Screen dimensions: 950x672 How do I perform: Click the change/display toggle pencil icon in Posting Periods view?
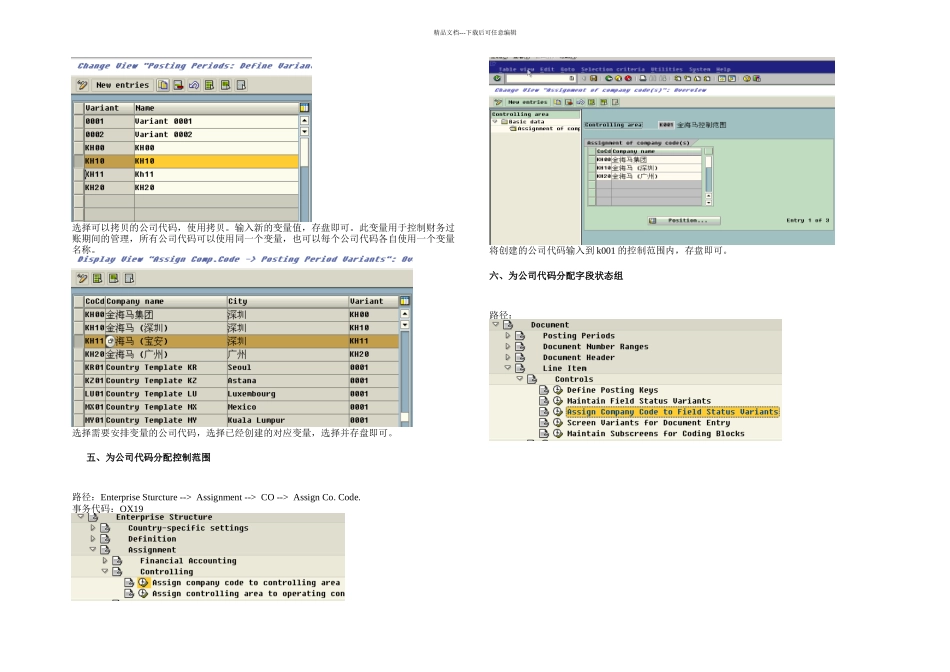click(x=82, y=85)
